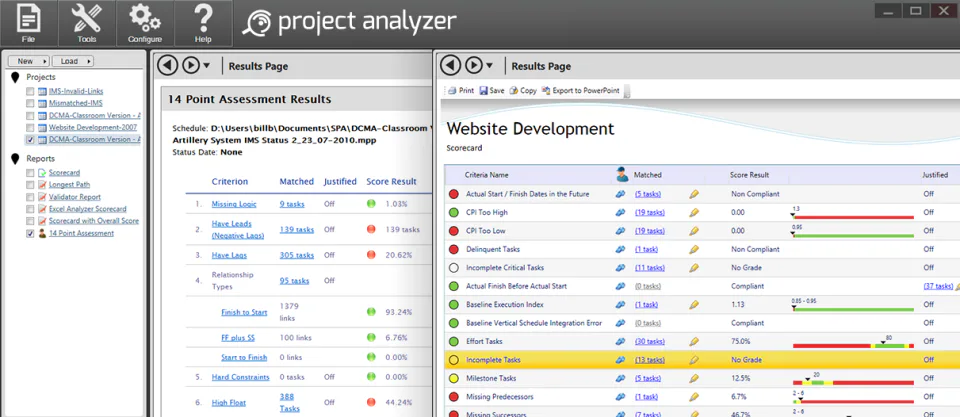Open history dropdown in Website Development pane

(x=489, y=66)
